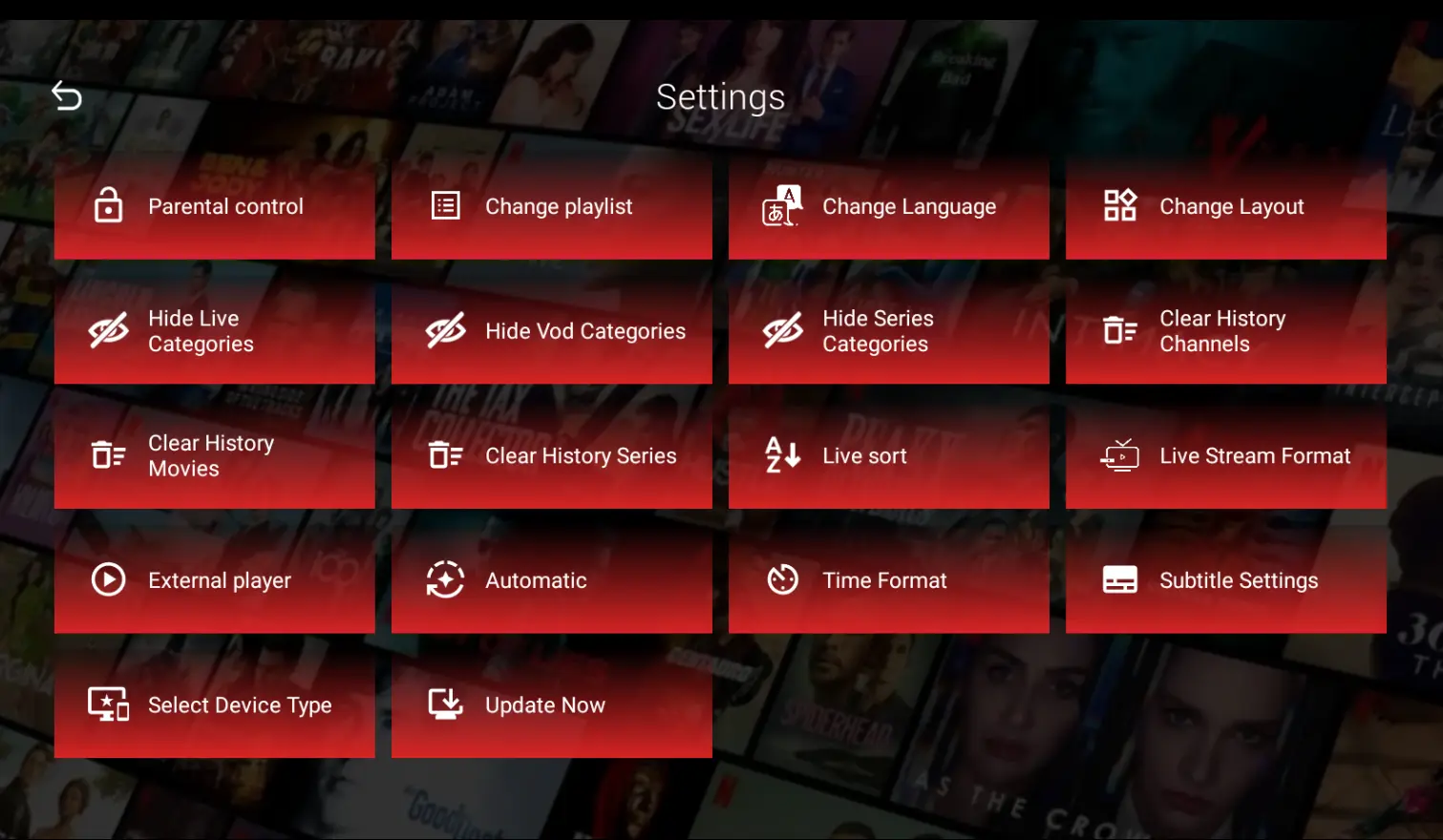Screen dimensions: 1443x840
Task: Select the "Change Layout" label
Action: click(x=1232, y=206)
